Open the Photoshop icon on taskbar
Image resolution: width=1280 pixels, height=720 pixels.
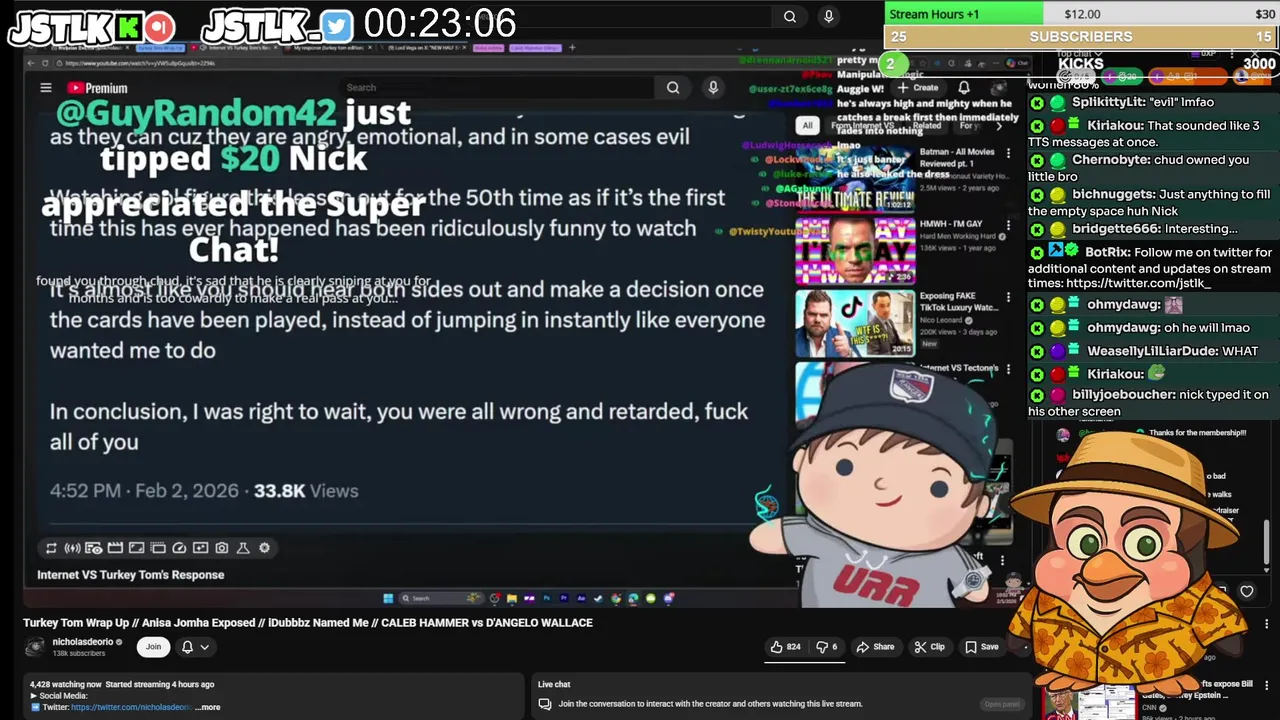(x=547, y=598)
